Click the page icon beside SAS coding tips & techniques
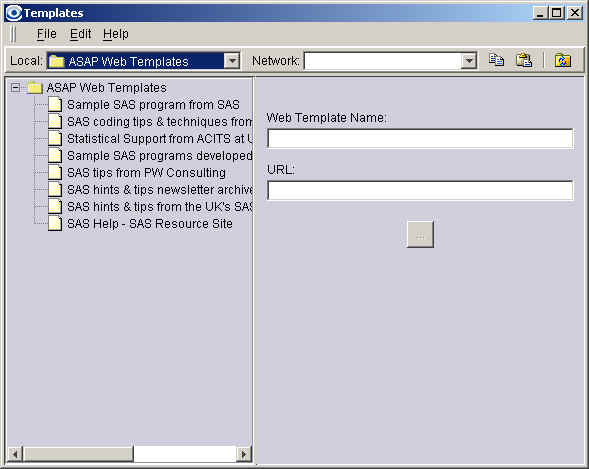This screenshot has width=589, height=469. tap(55, 122)
